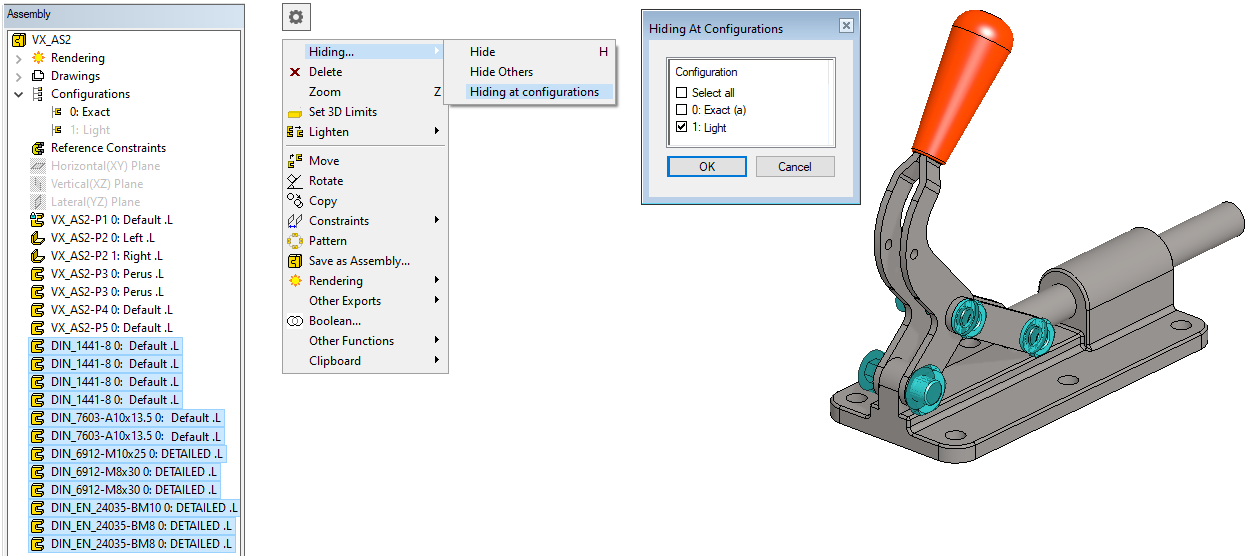The image size is (1249, 556).
Task: Click the red X Delete icon
Action: 295,72
